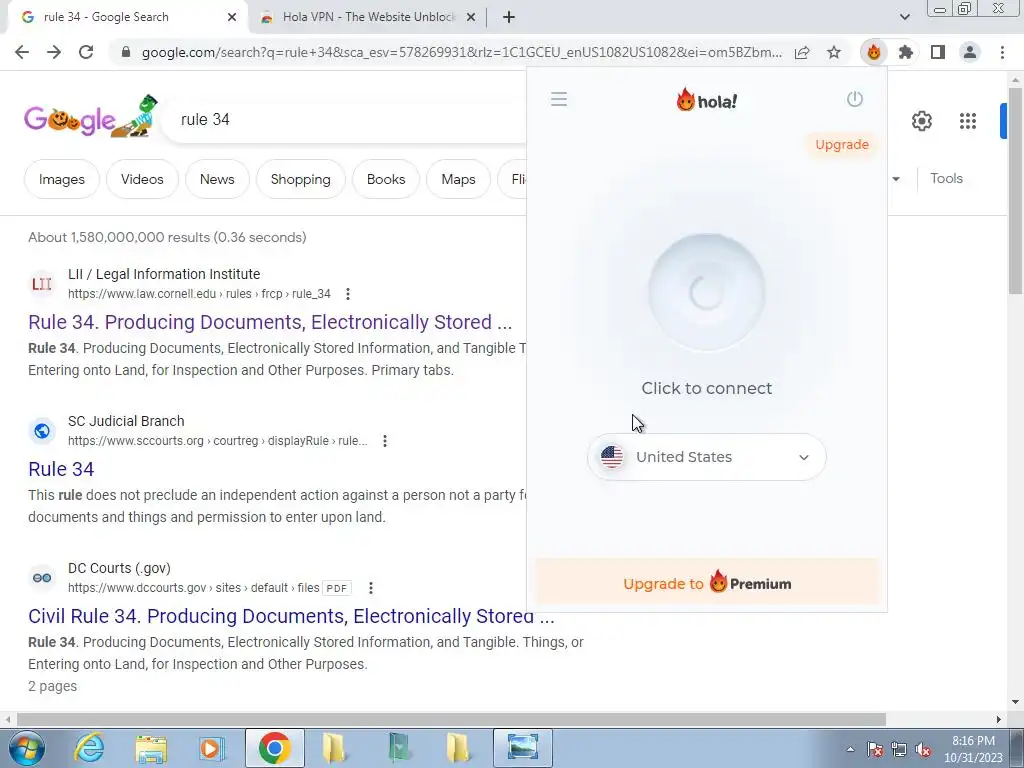Expand the United States country selector
The width and height of the screenshot is (1024, 768).
[x=707, y=457]
